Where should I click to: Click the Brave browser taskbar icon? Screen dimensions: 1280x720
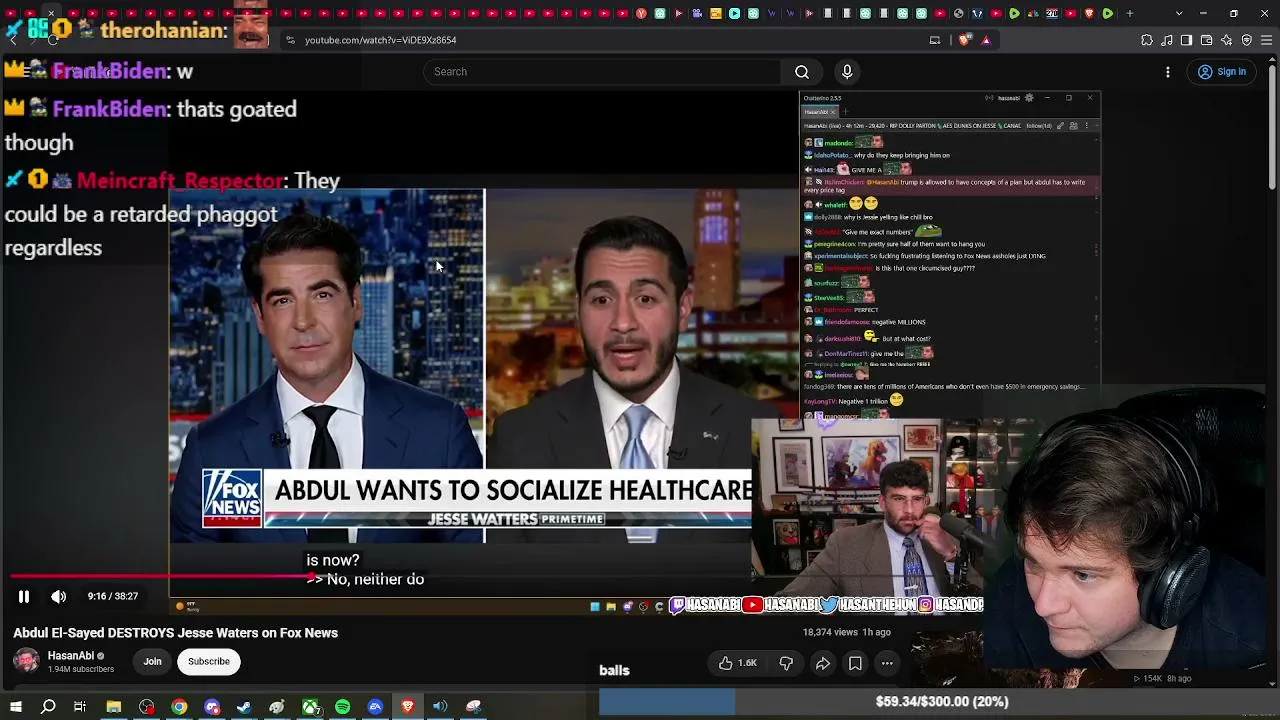pyautogui.click(x=408, y=707)
